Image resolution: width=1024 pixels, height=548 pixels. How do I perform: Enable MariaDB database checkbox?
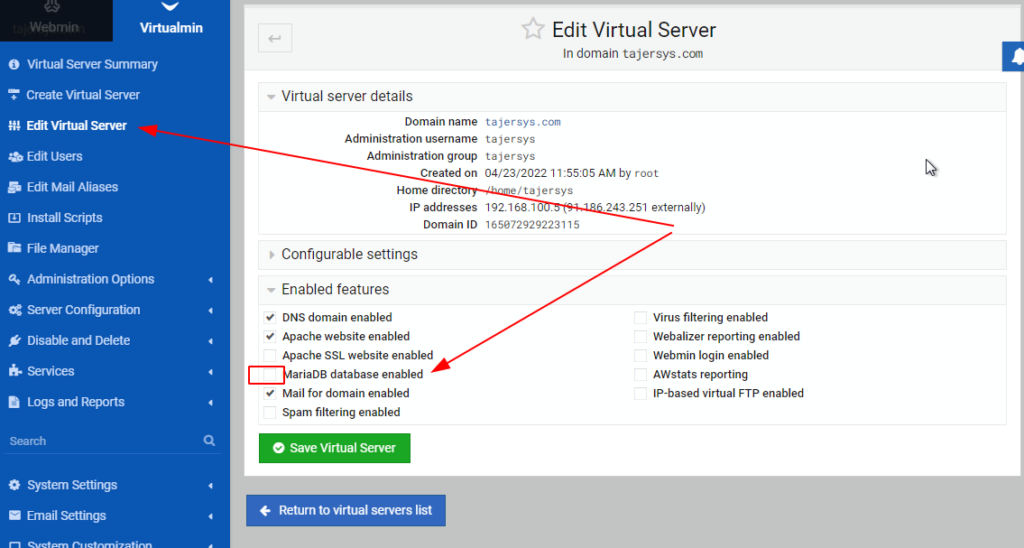pyautogui.click(x=270, y=374)
